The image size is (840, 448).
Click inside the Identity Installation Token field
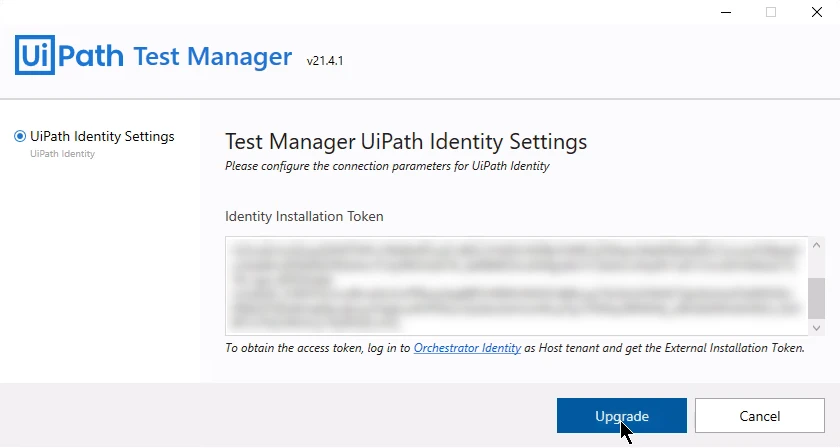(x=516, y=286)
